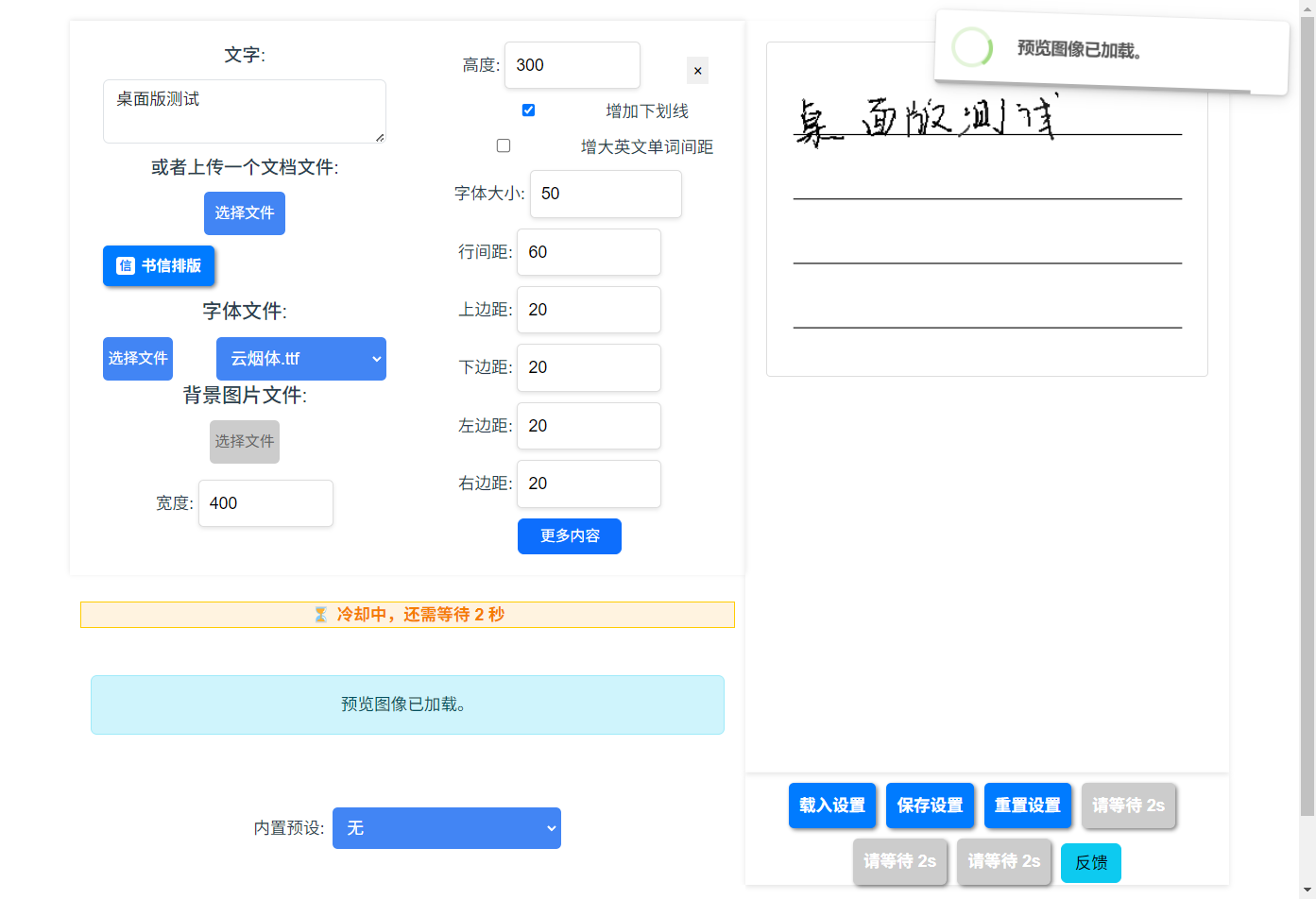Click the 重置设置 button
1316x899 pixels.
pos(1028,806)
